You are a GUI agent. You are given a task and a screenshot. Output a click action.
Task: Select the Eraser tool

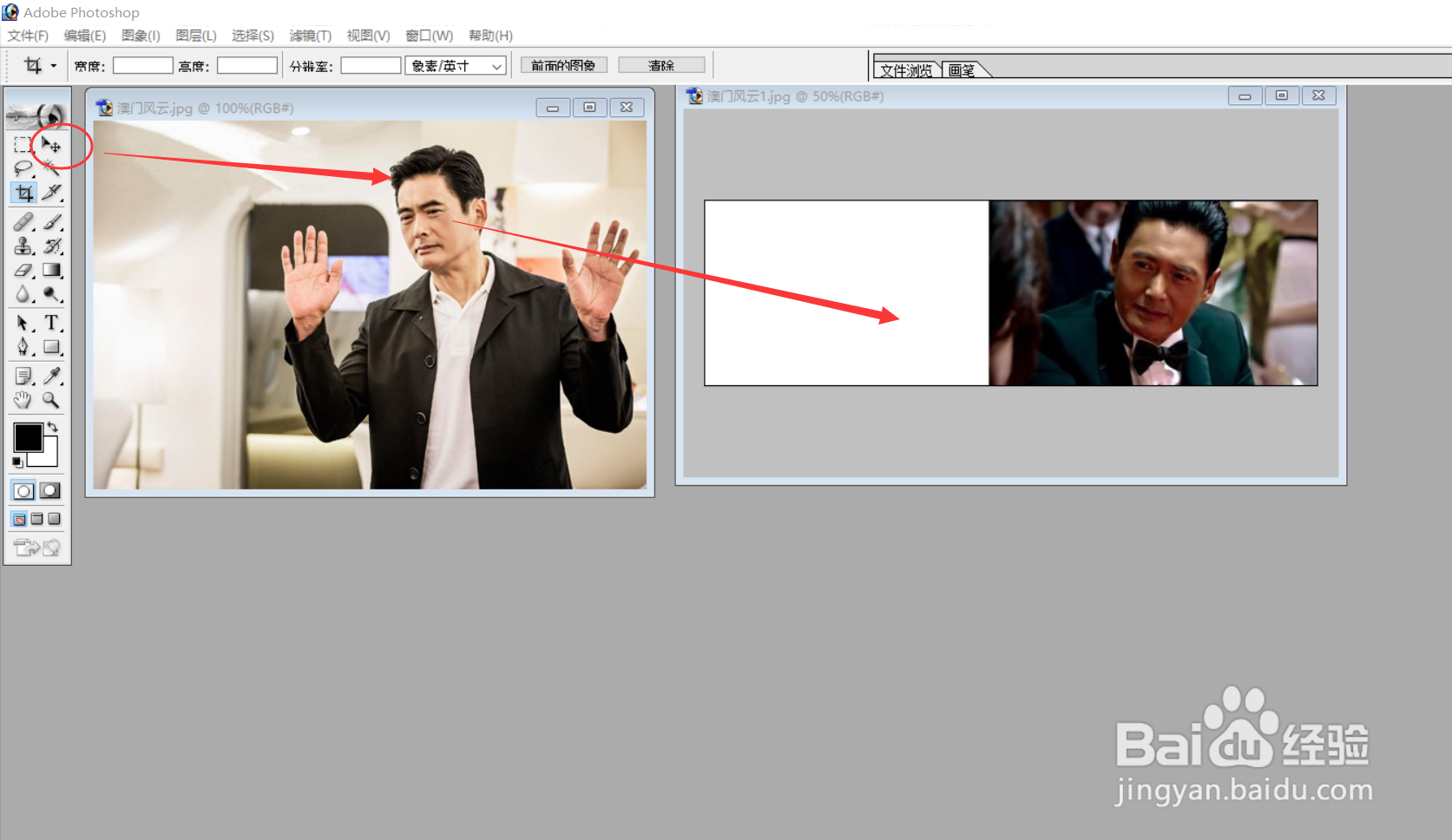(23, 271)
